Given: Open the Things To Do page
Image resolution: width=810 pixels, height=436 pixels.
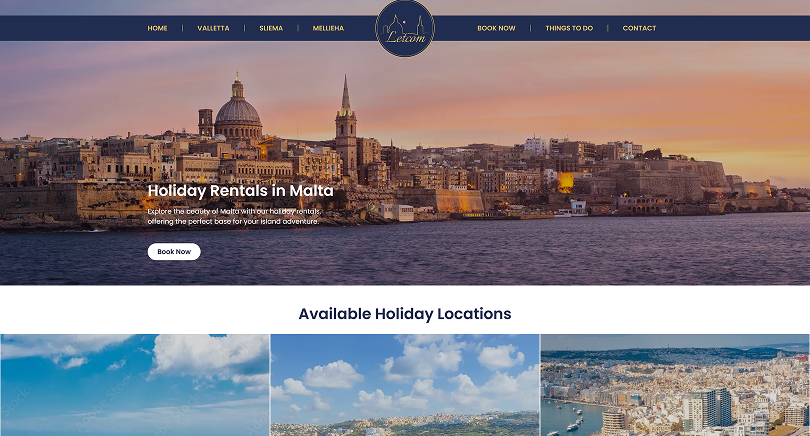Looking at the screenshot, I should [x=569, y=28].
